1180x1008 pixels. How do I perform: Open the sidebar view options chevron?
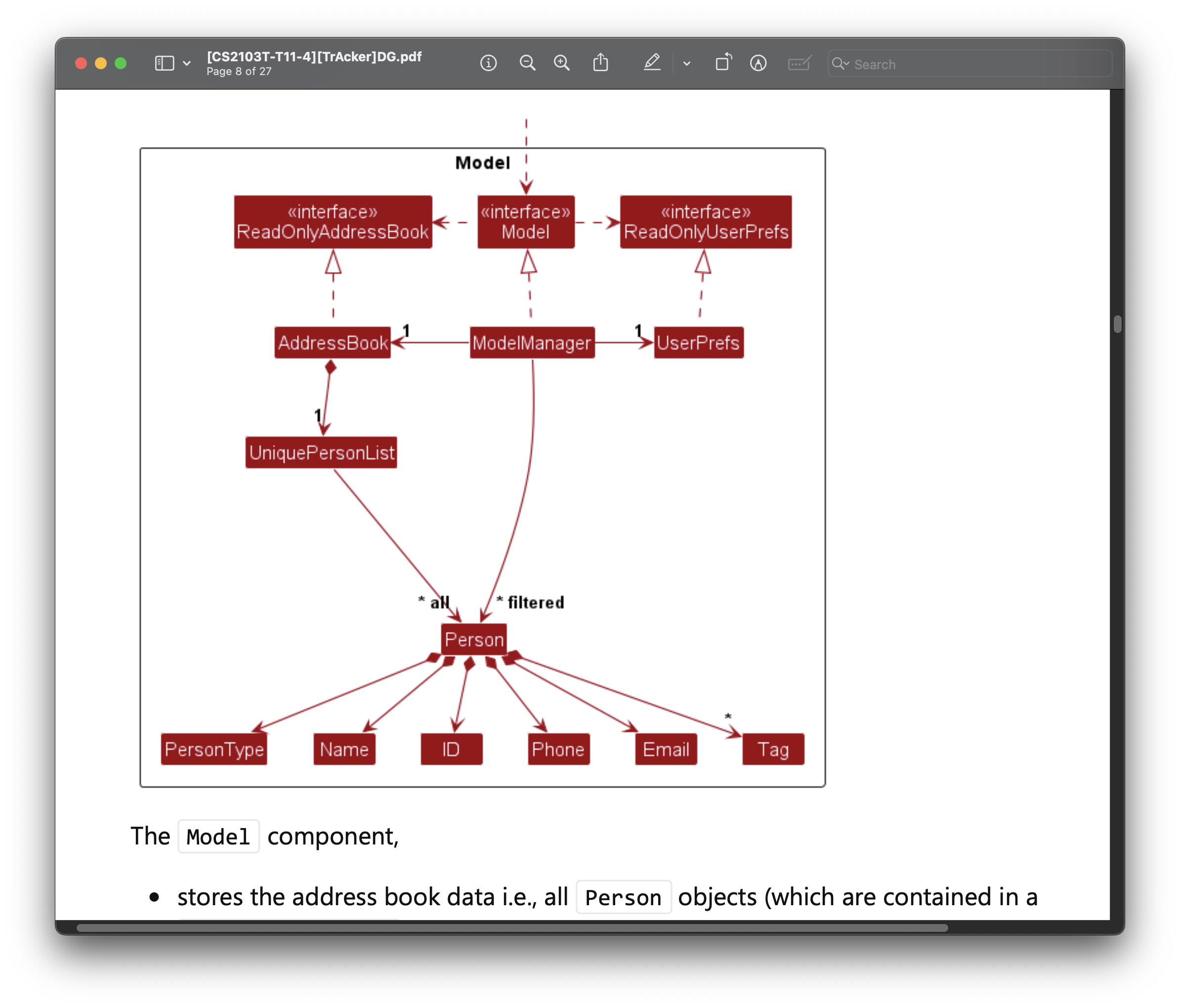[187, 63]
